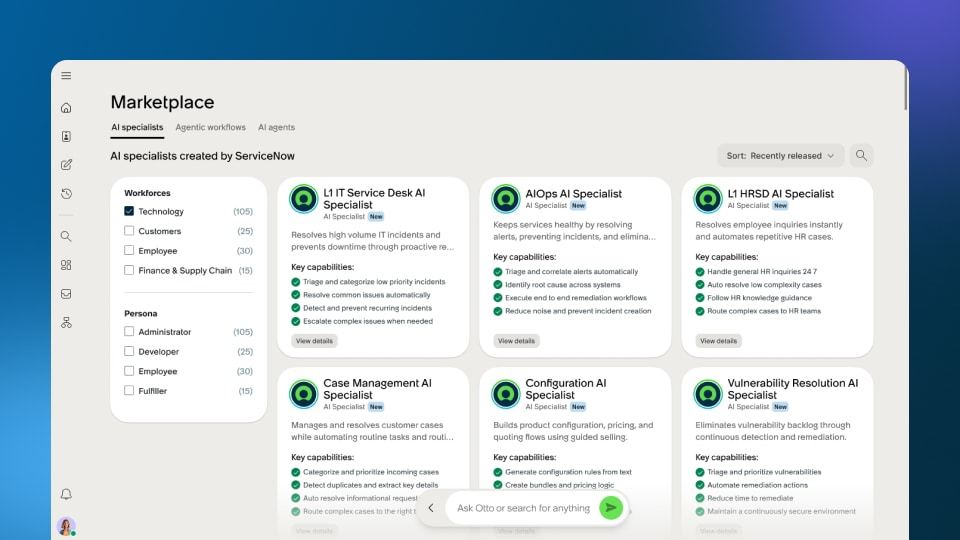Open the inbox sidebar icon
This screenshot has height=540, width=960.
(66, 294)
